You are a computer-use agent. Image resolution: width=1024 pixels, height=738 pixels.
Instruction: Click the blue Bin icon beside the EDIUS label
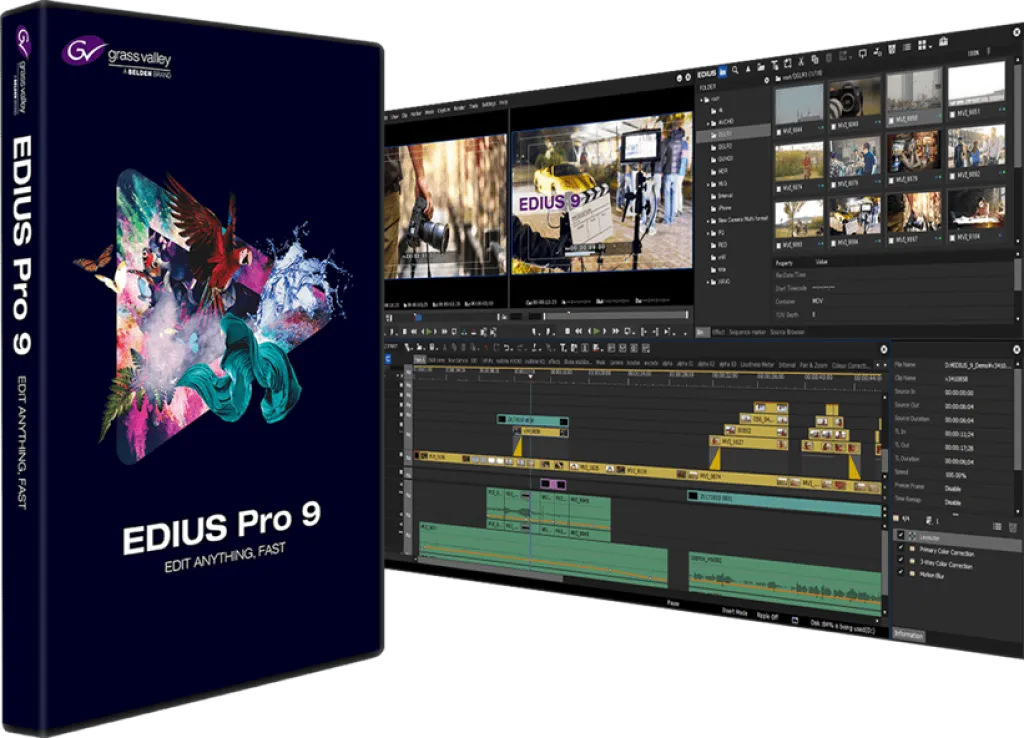(x=722, y=72)
